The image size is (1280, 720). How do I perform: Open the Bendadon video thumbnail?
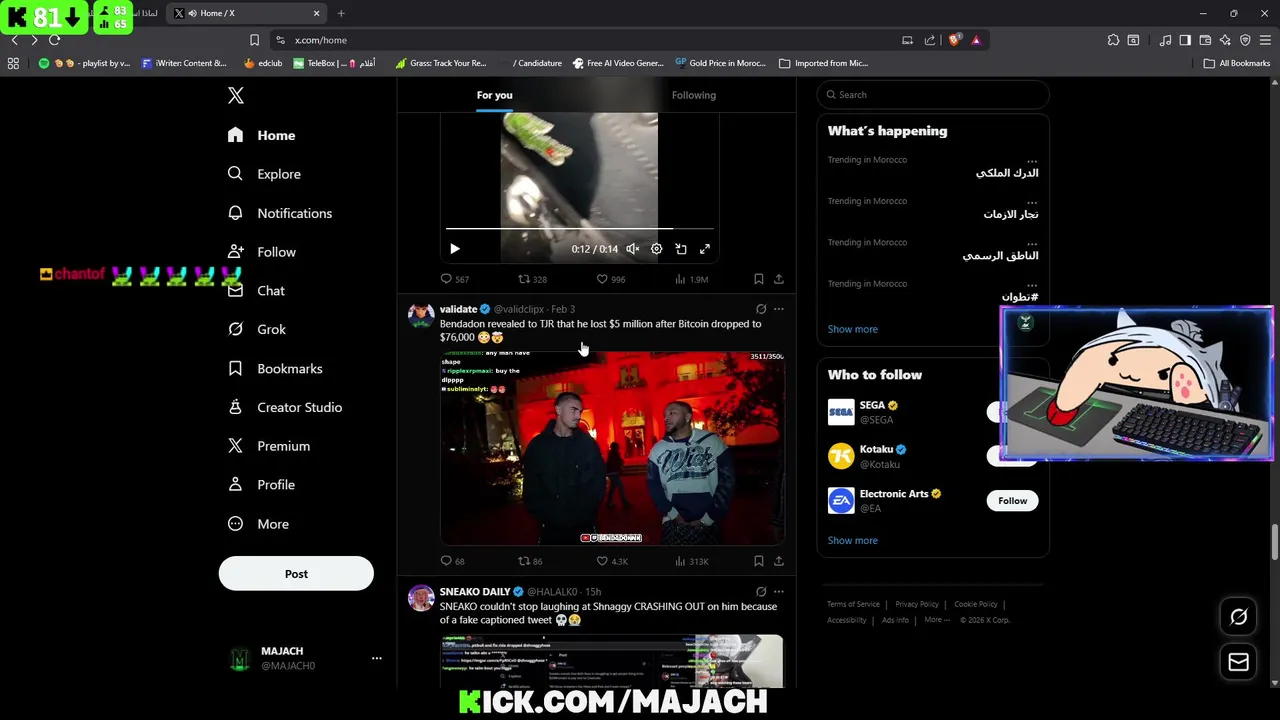tap(612, 448)
